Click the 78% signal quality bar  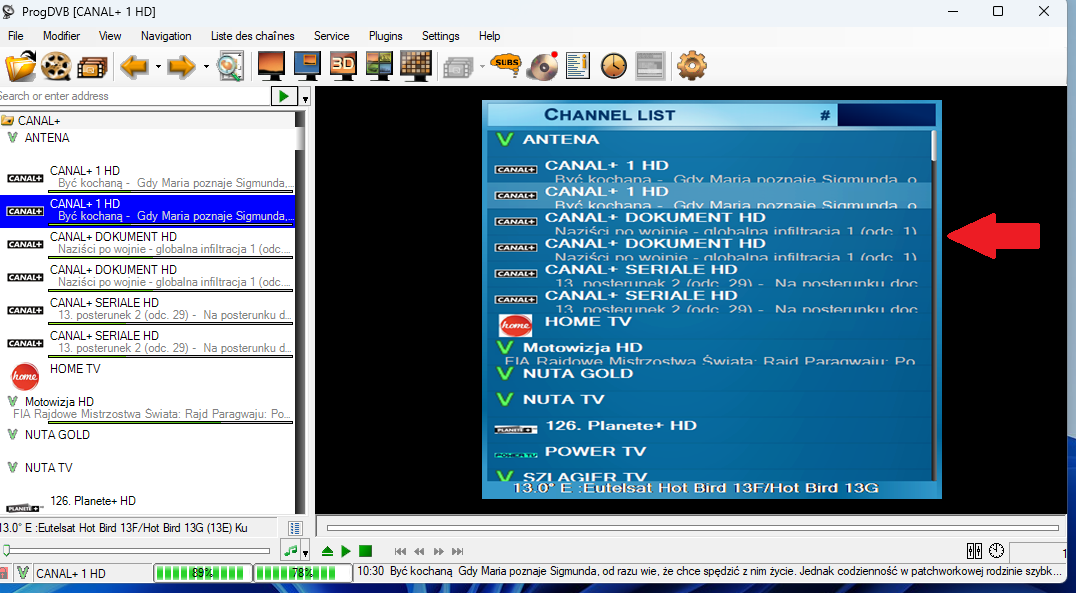click(303, 572)
